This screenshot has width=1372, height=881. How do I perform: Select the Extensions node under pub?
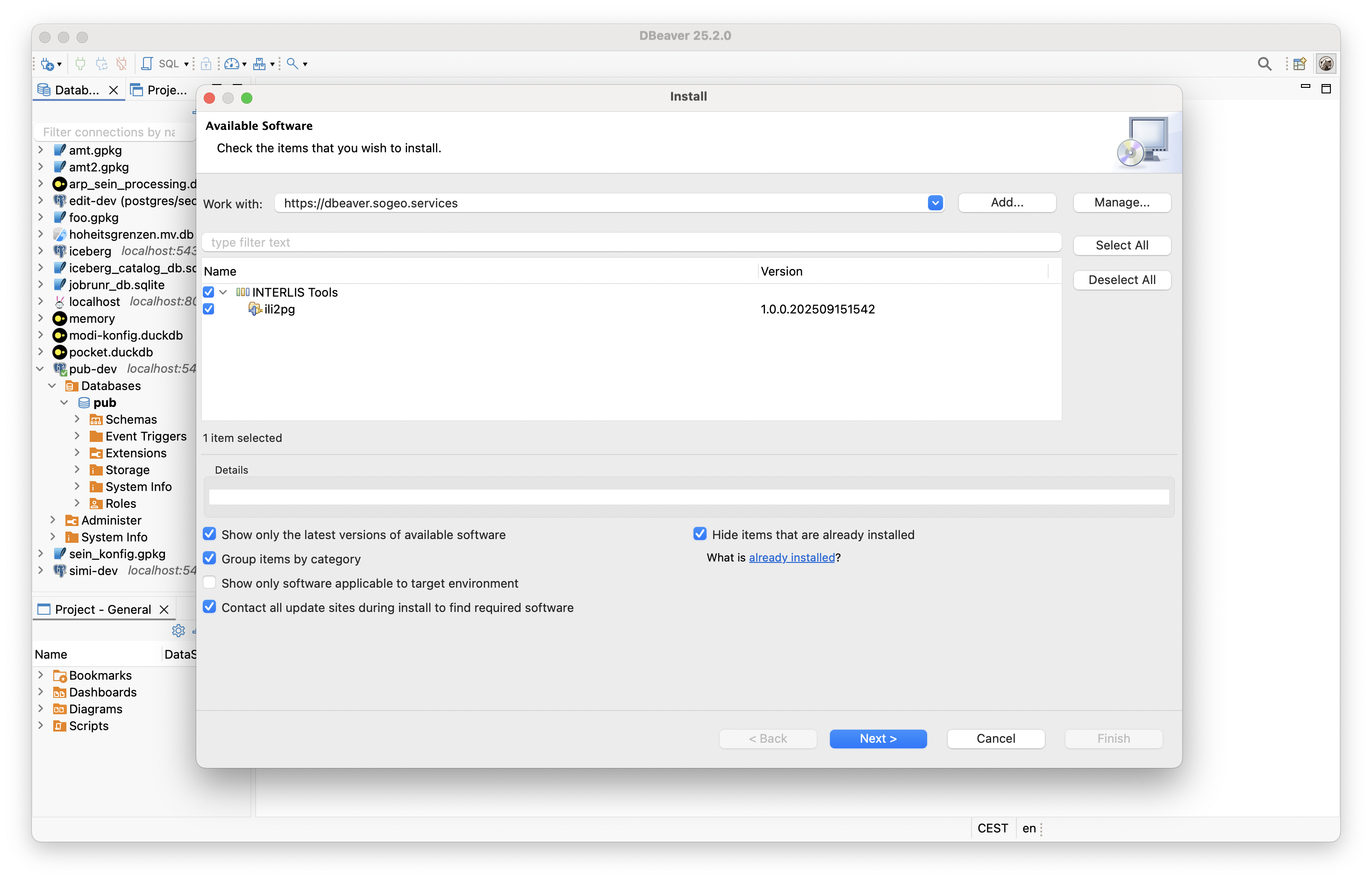tap(136, 453)
